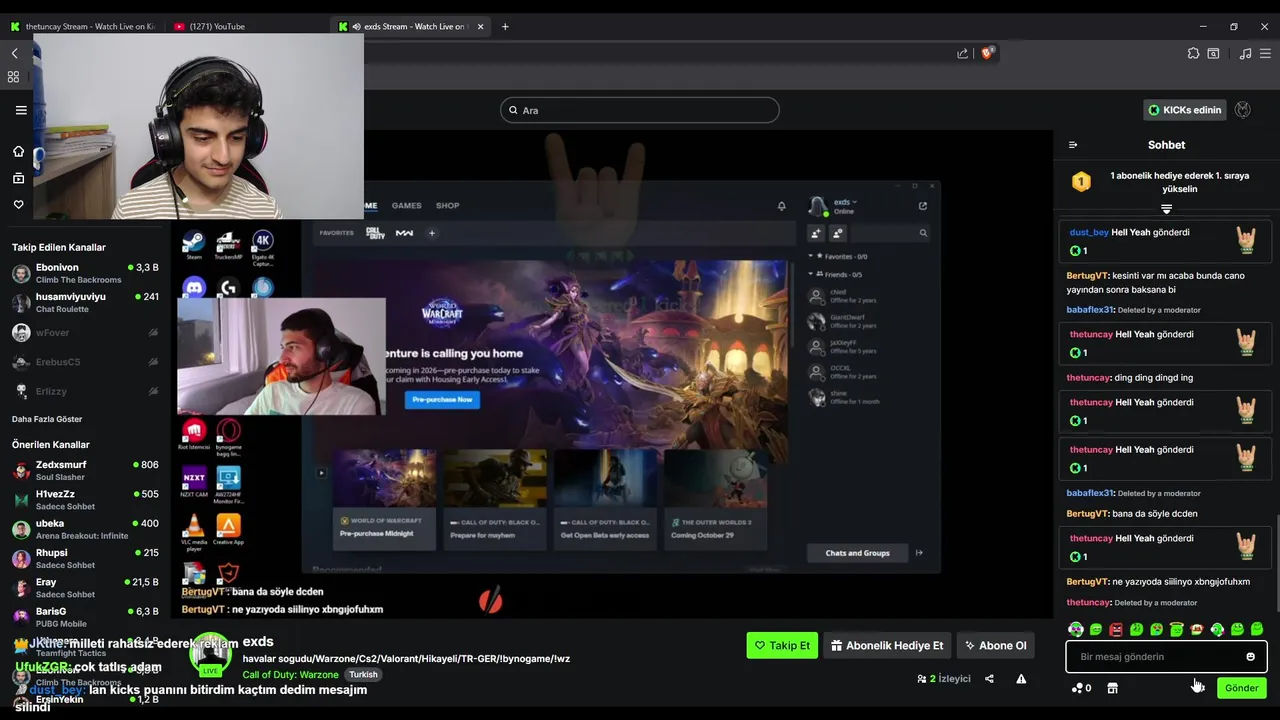
Task: Open exds streamer avatar with LIVE badge
Action: (210, 655)
